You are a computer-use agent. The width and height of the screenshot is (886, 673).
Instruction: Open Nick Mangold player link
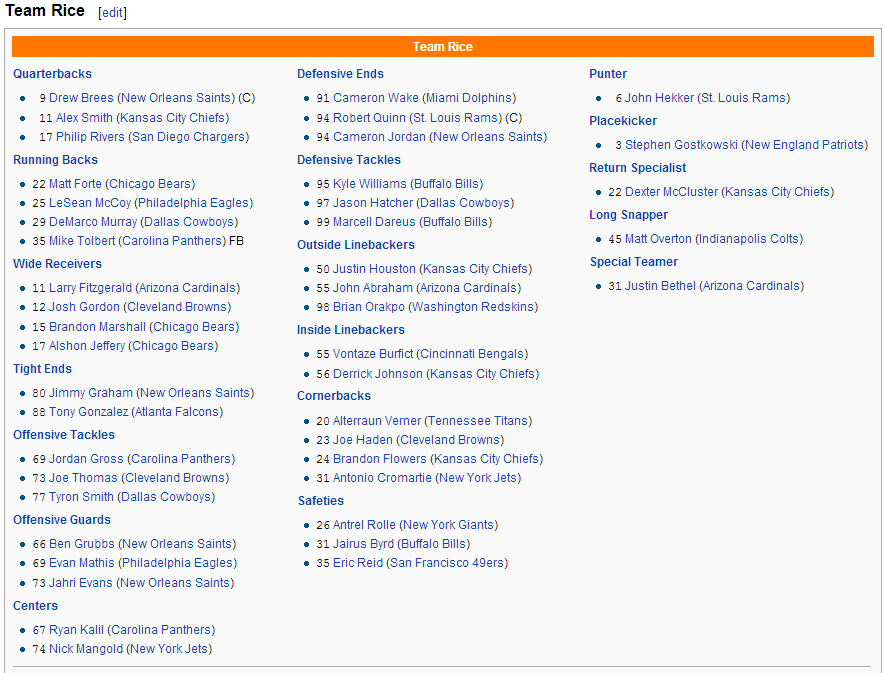(86, 649)
